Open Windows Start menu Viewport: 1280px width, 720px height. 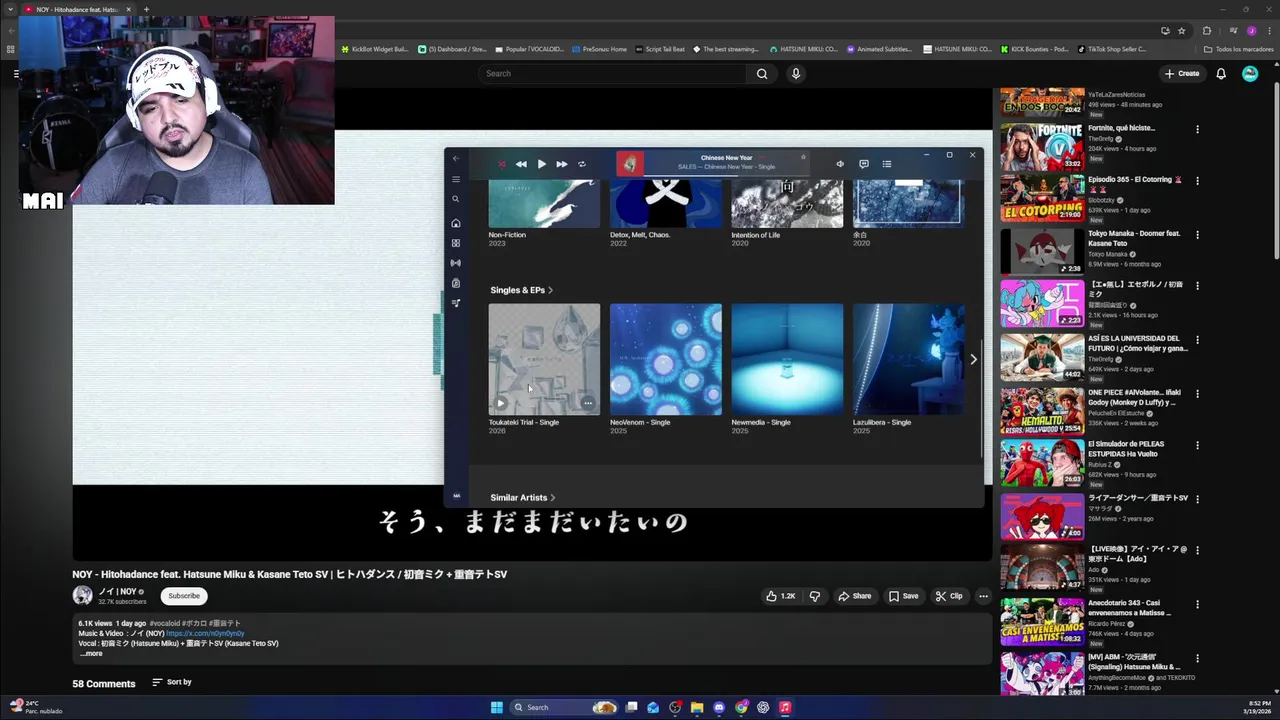point(497,707)
